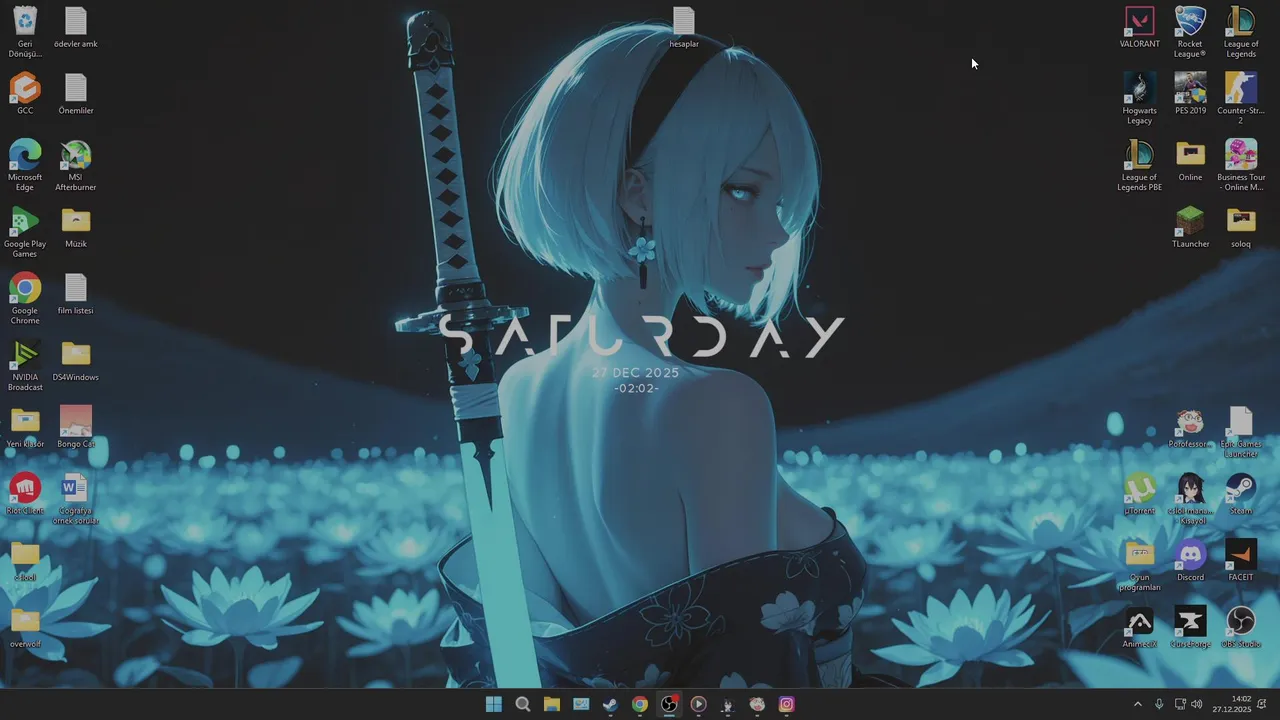Open the media player taskbar icon

click(698, 704)
